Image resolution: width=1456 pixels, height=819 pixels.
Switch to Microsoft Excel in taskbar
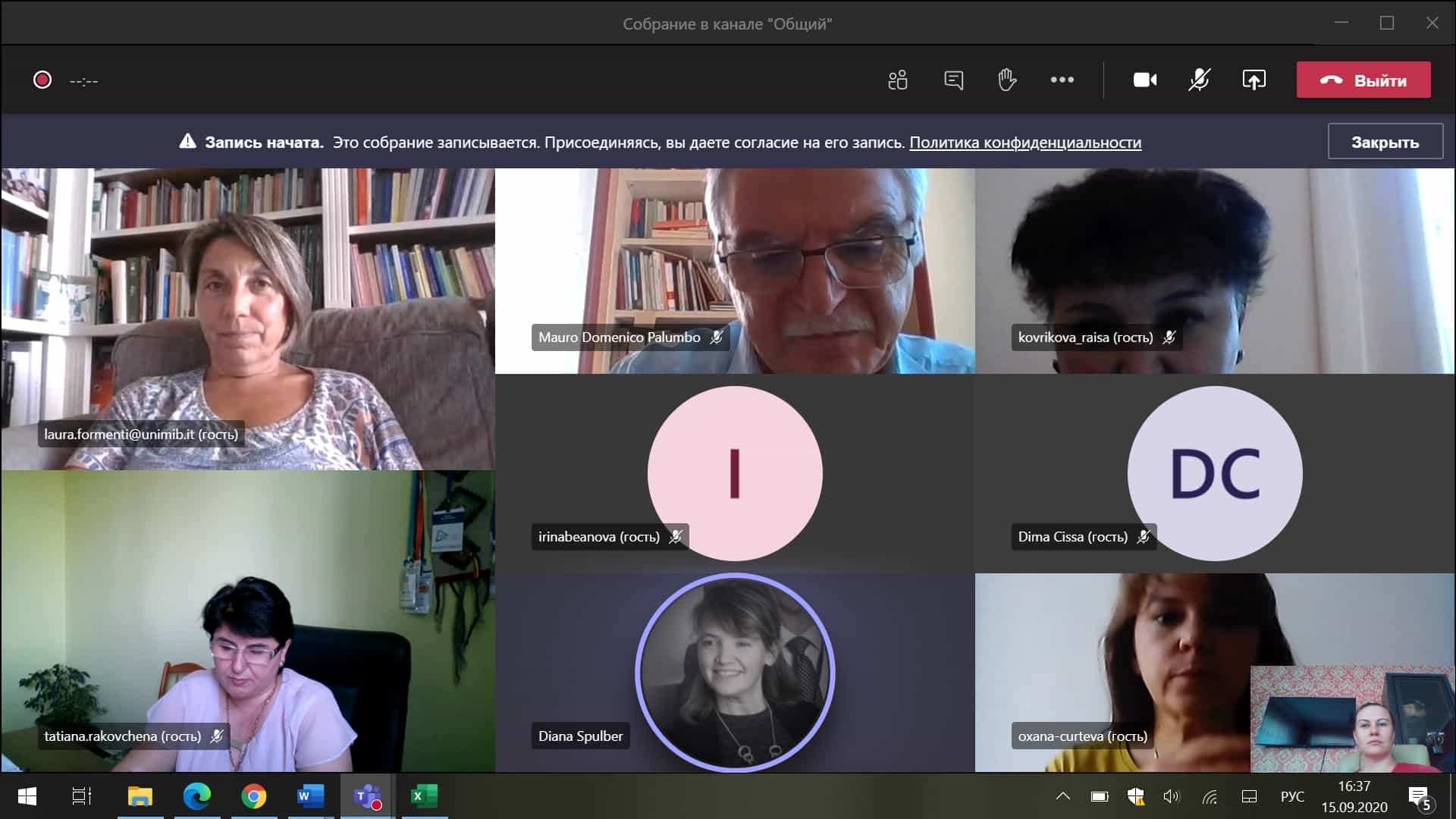(x=424, y=796)
